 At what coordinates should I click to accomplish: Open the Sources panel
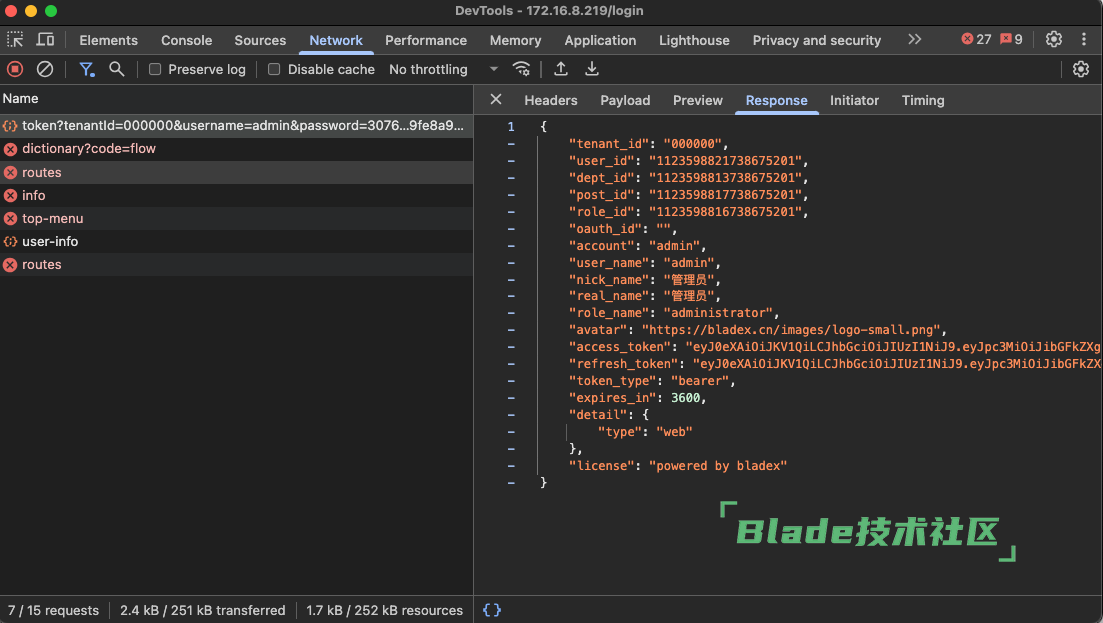260,40
